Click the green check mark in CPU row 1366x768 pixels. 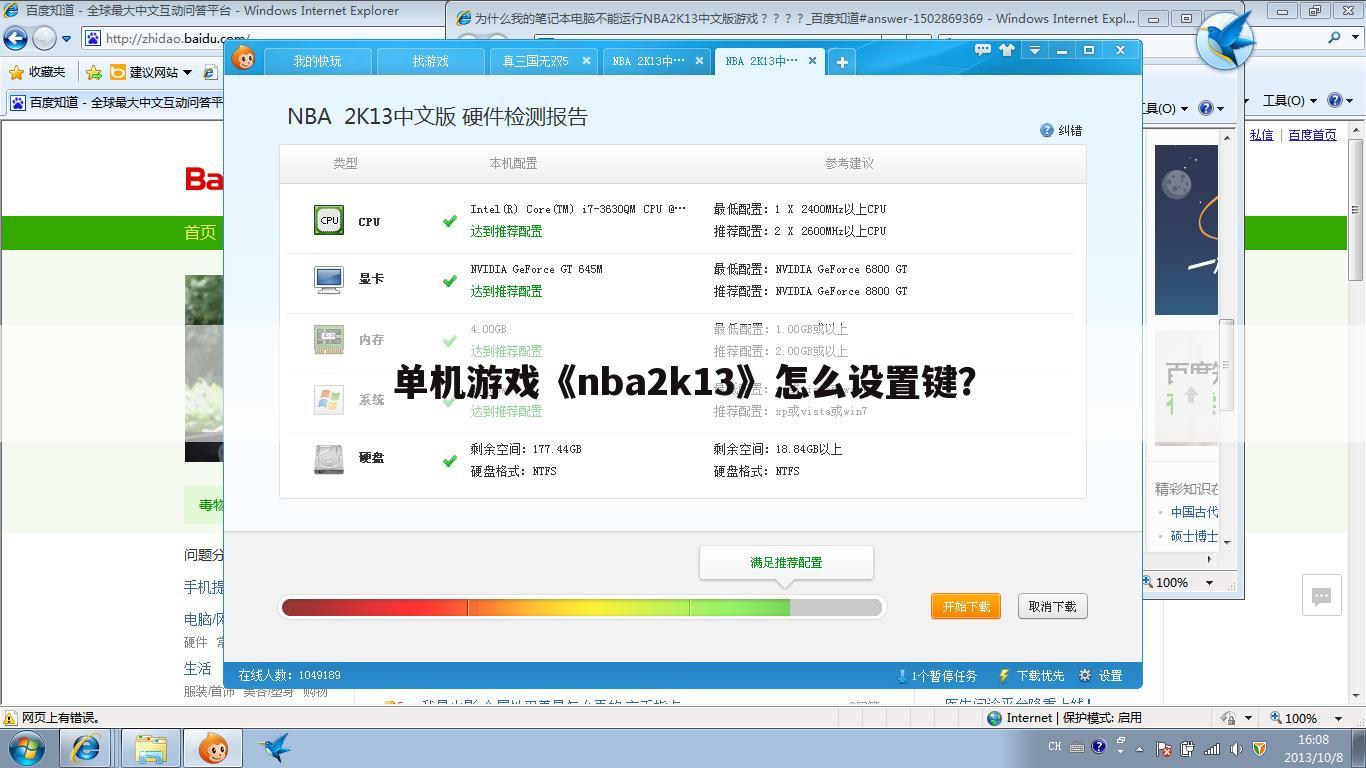click(x=450, y=221)
